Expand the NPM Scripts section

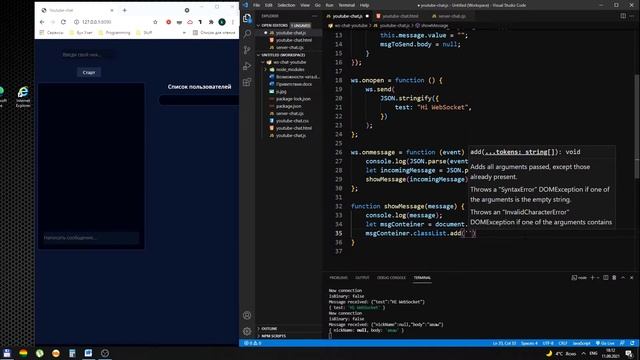(x=273, y=336)
